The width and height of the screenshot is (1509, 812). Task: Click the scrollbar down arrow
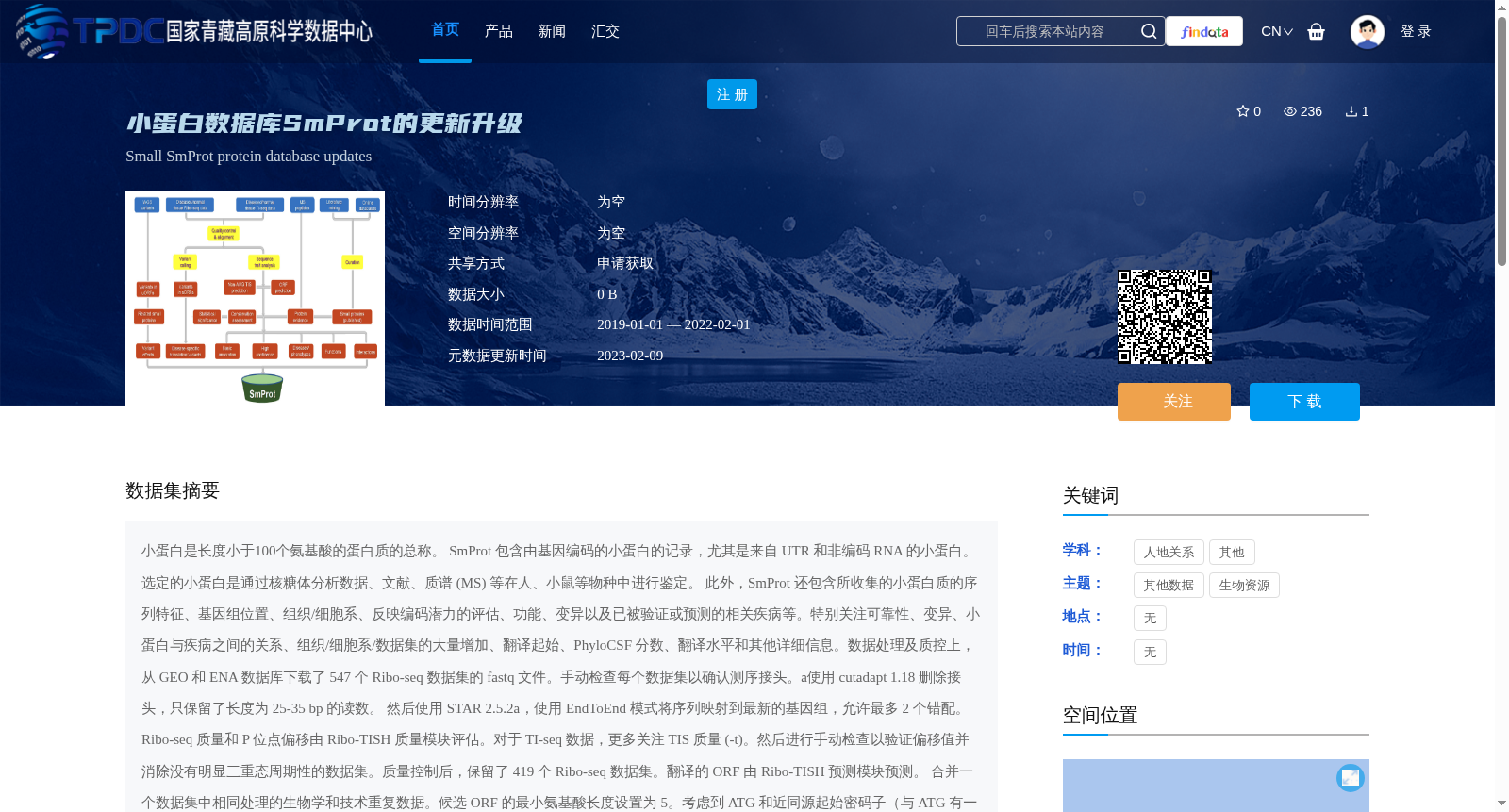(x=1501, y=804)
